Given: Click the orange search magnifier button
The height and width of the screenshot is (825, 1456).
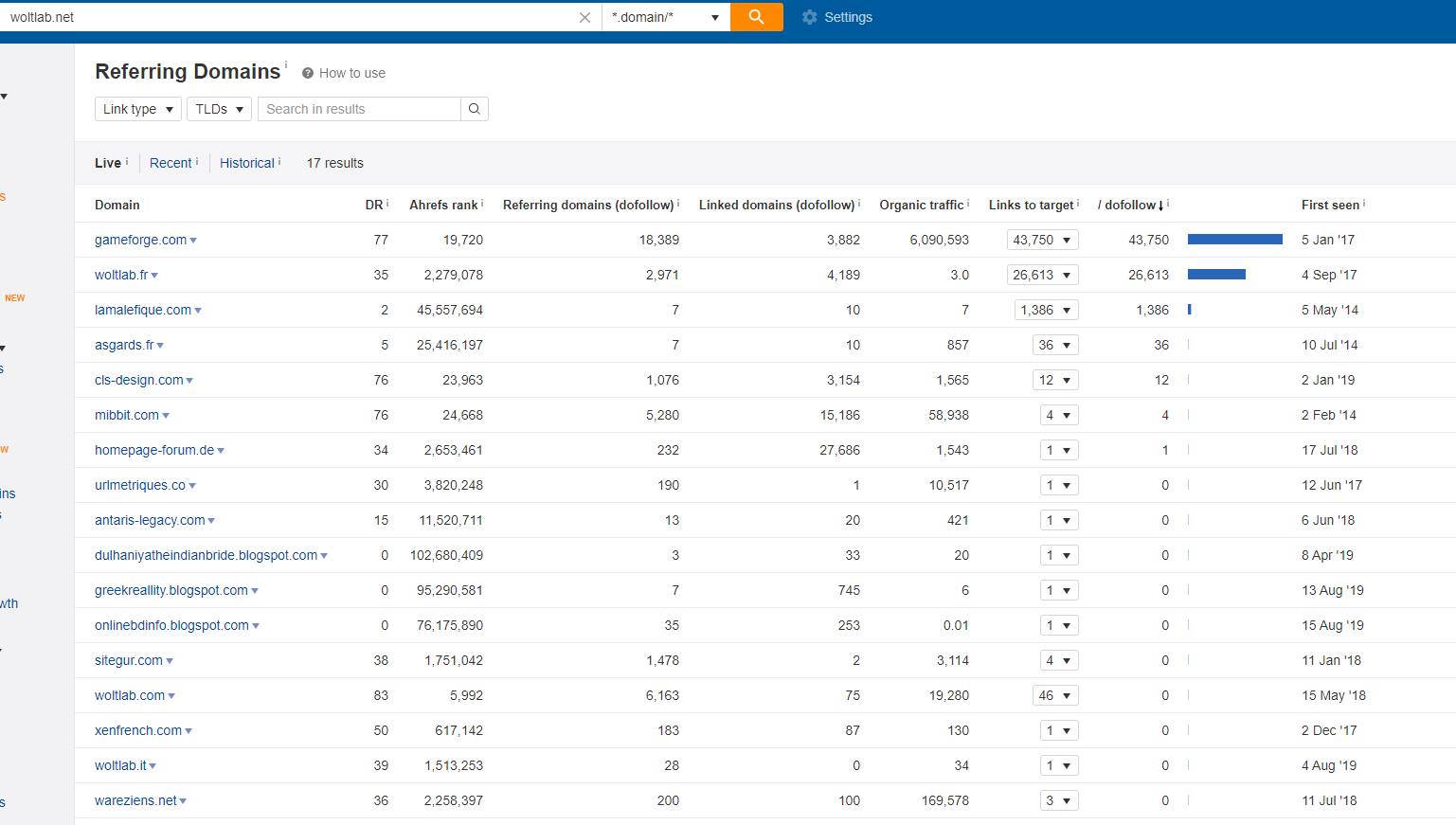Looking at the screenshot, I should [x=756, y=17].
